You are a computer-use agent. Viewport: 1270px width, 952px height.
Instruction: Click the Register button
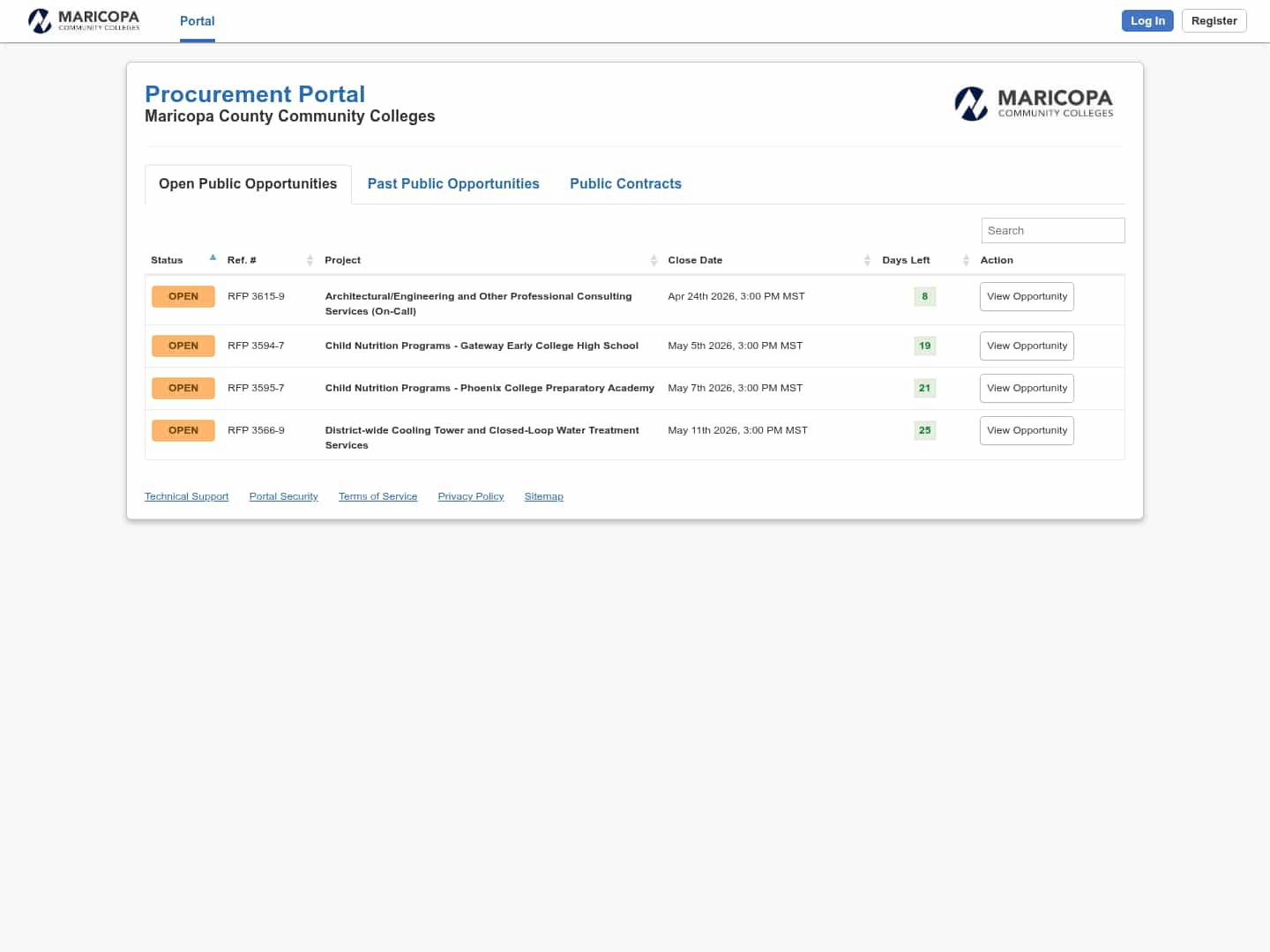(1214, 21)
